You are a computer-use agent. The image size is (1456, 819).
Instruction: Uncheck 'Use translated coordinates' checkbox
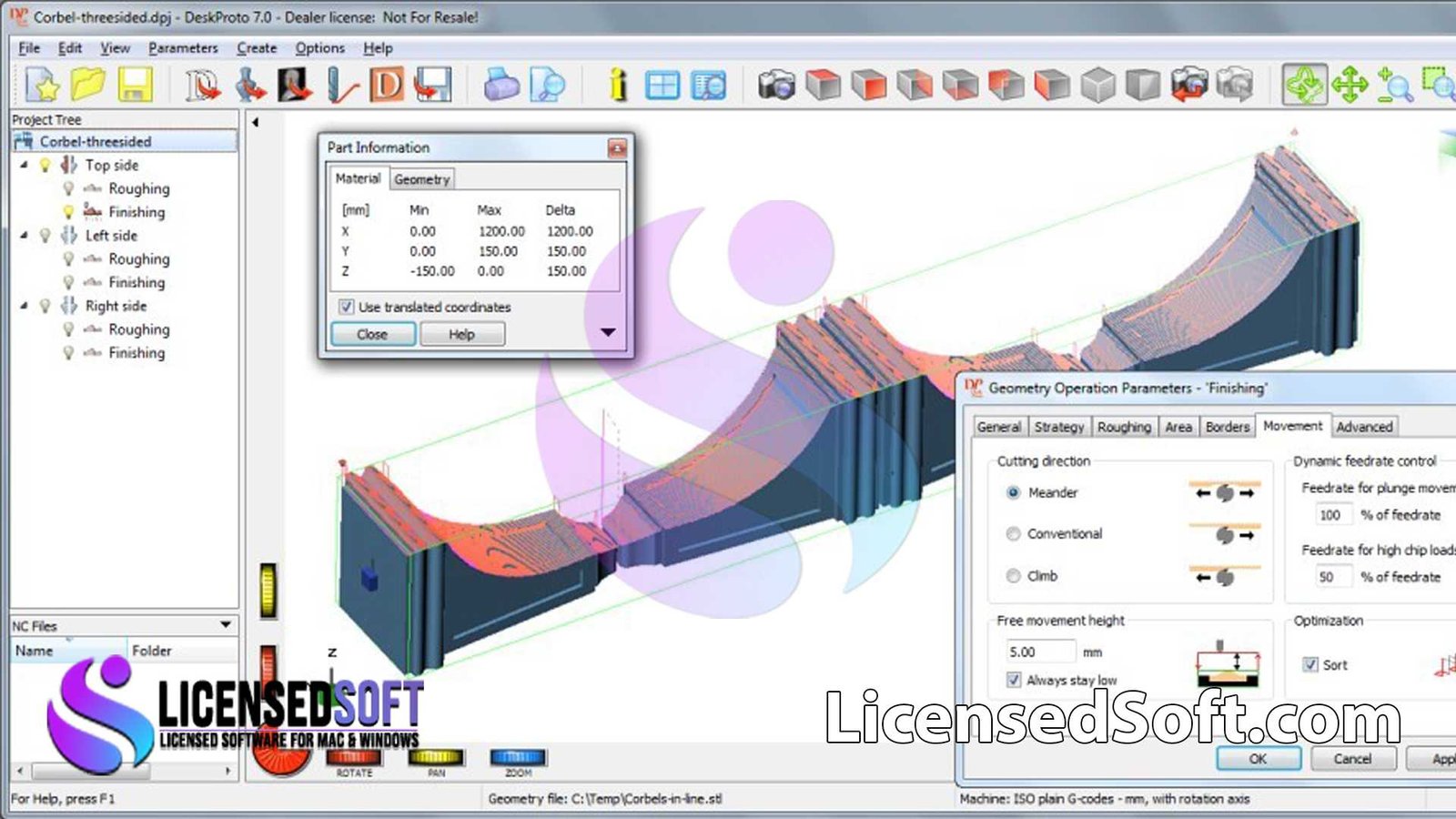click(346, 307)
